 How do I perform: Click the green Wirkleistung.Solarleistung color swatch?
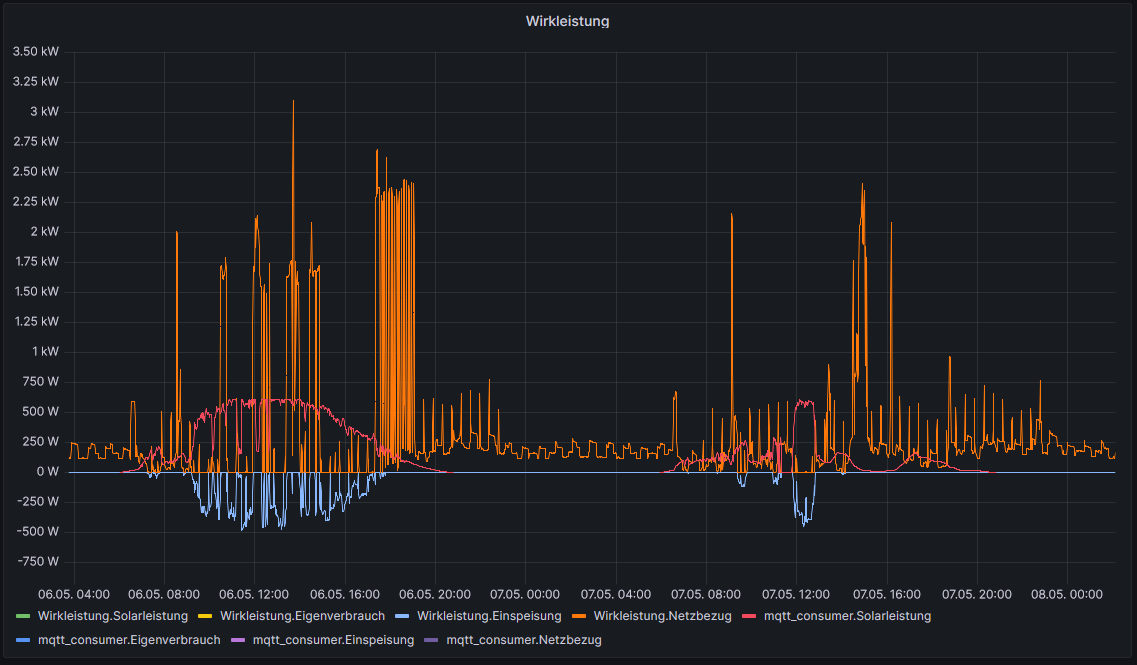pyautogui.click(x=24, y=616)
